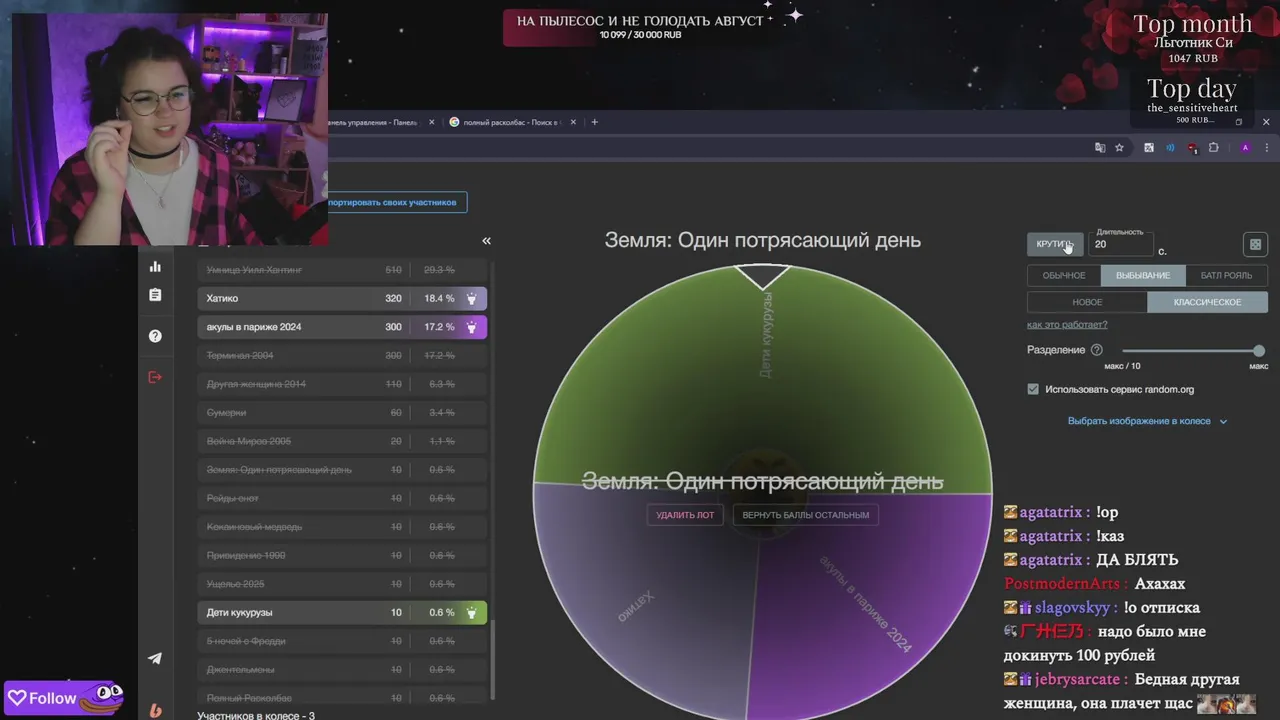Select the БАТЛ РОЯЛЬ wheel mode
The image size is (1280, 720).
click(1226, 275)
